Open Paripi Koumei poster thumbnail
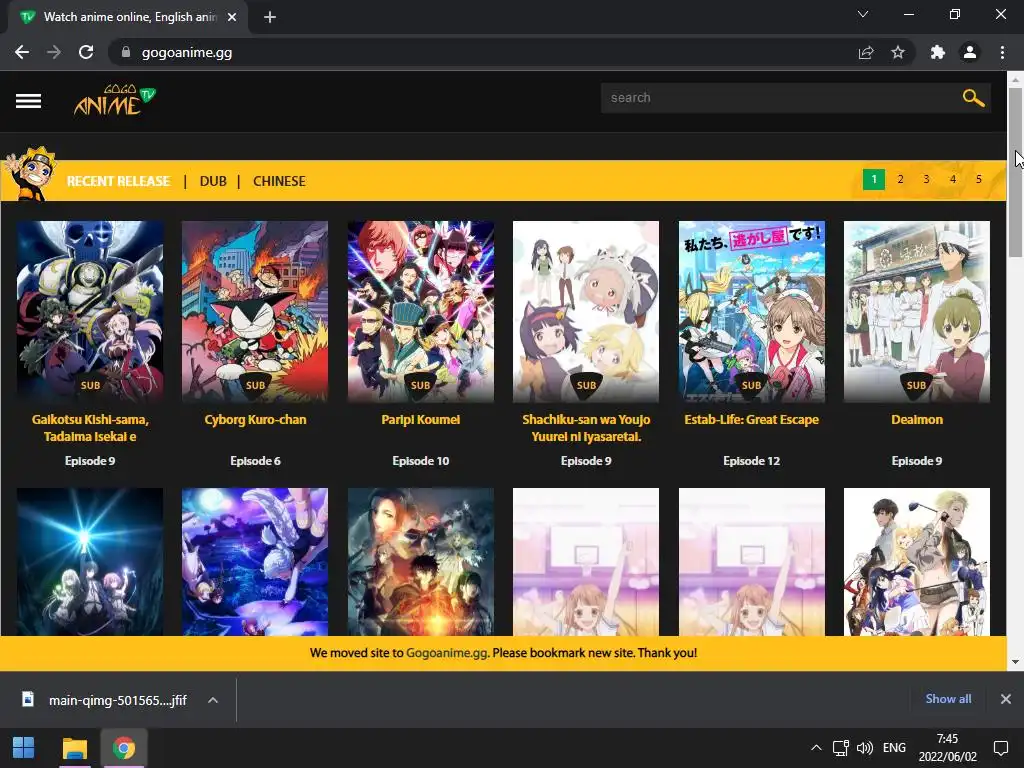Viewport: 1024px width, 768px height. click(x=421, y=312)
